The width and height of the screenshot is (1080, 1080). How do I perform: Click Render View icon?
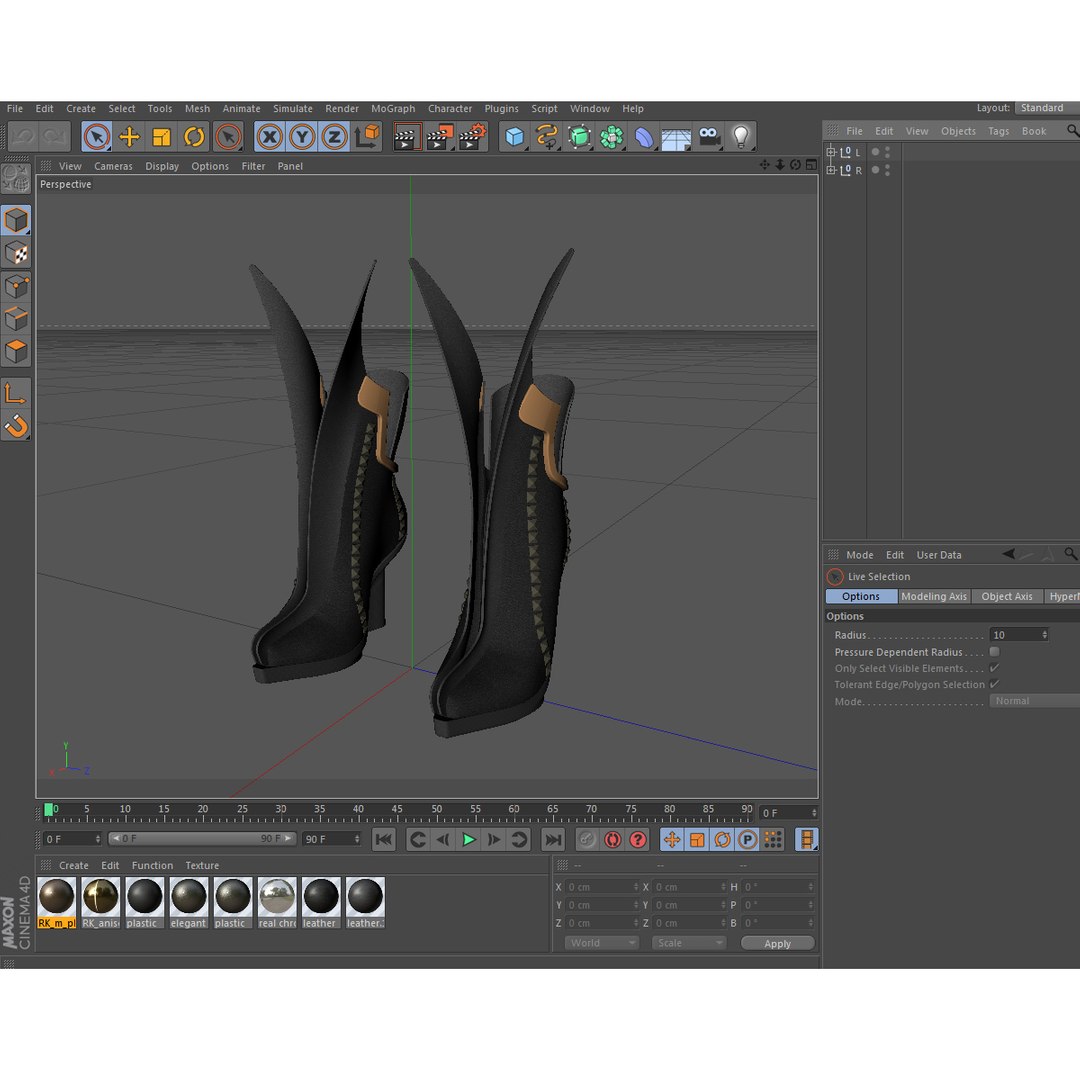[x=407, y=136]
